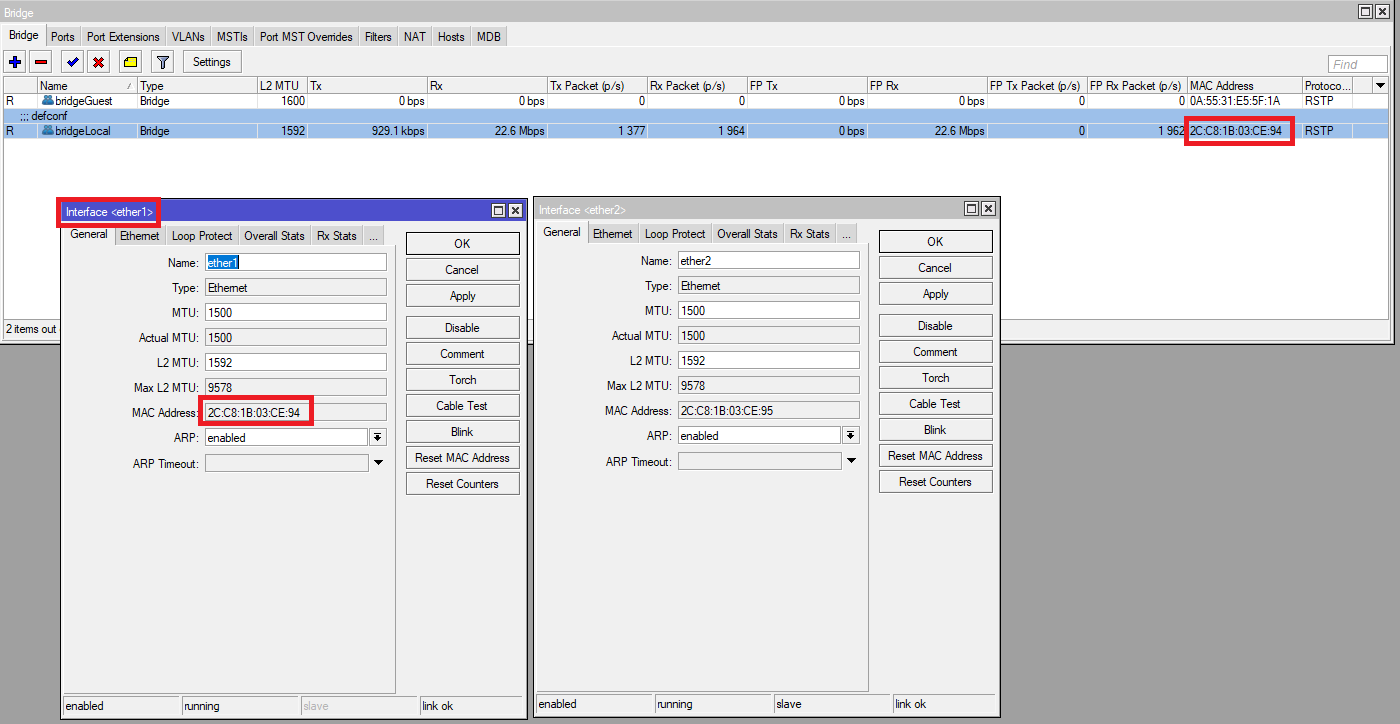Open the funnel Filter icon
This screenshot has width=1400, height=724.
[x=163, y=62]
